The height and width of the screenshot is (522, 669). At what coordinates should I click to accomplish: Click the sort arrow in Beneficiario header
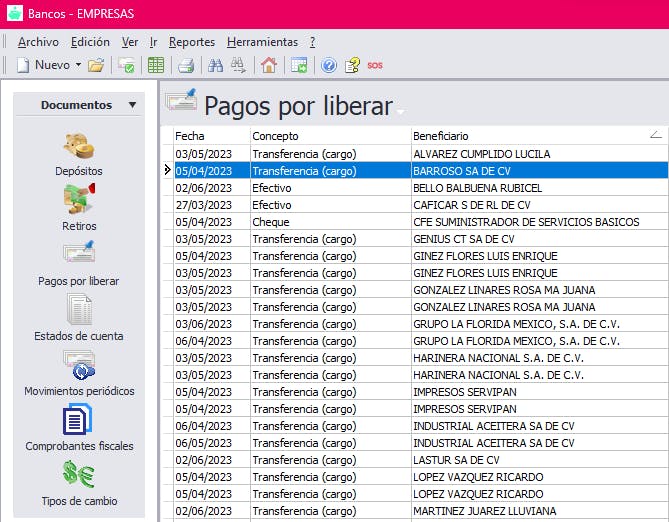[656, 135]
